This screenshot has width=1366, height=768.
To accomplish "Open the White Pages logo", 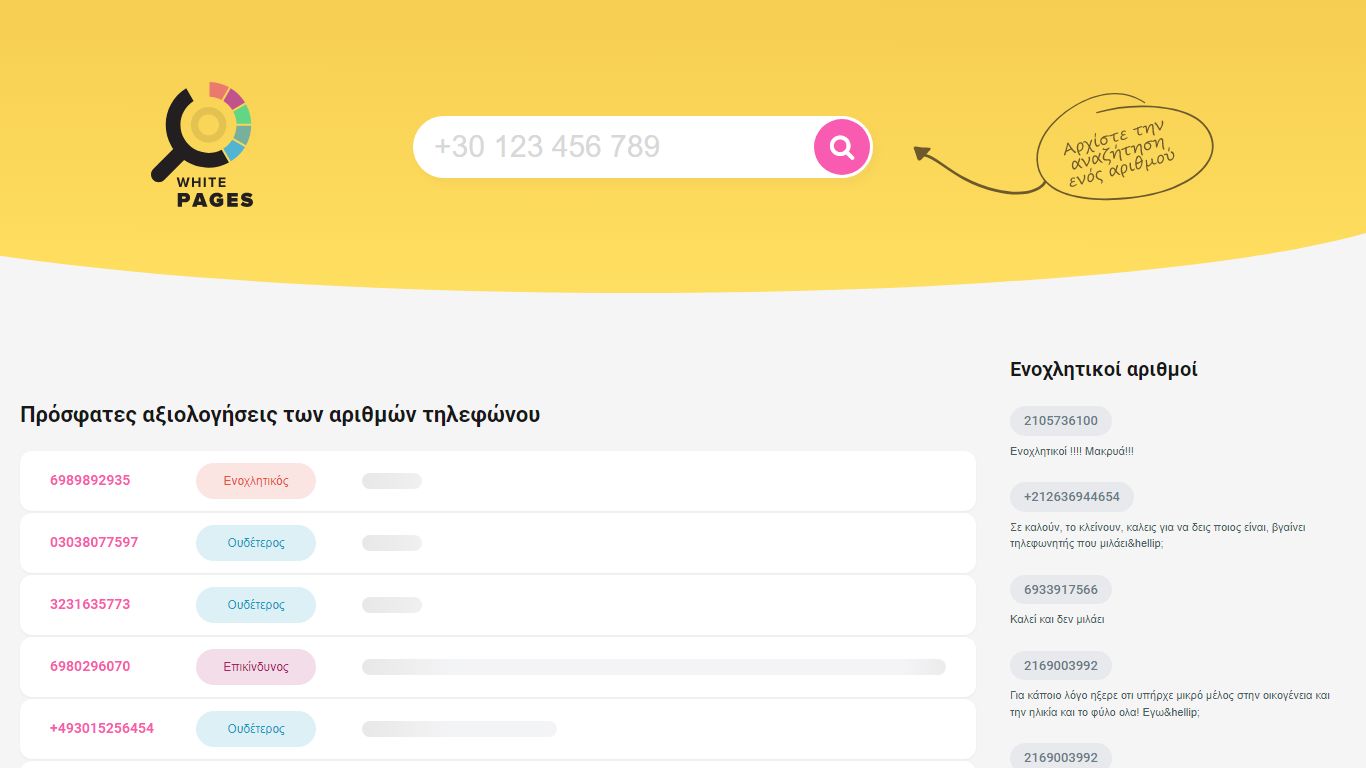I will pos(202,145).
